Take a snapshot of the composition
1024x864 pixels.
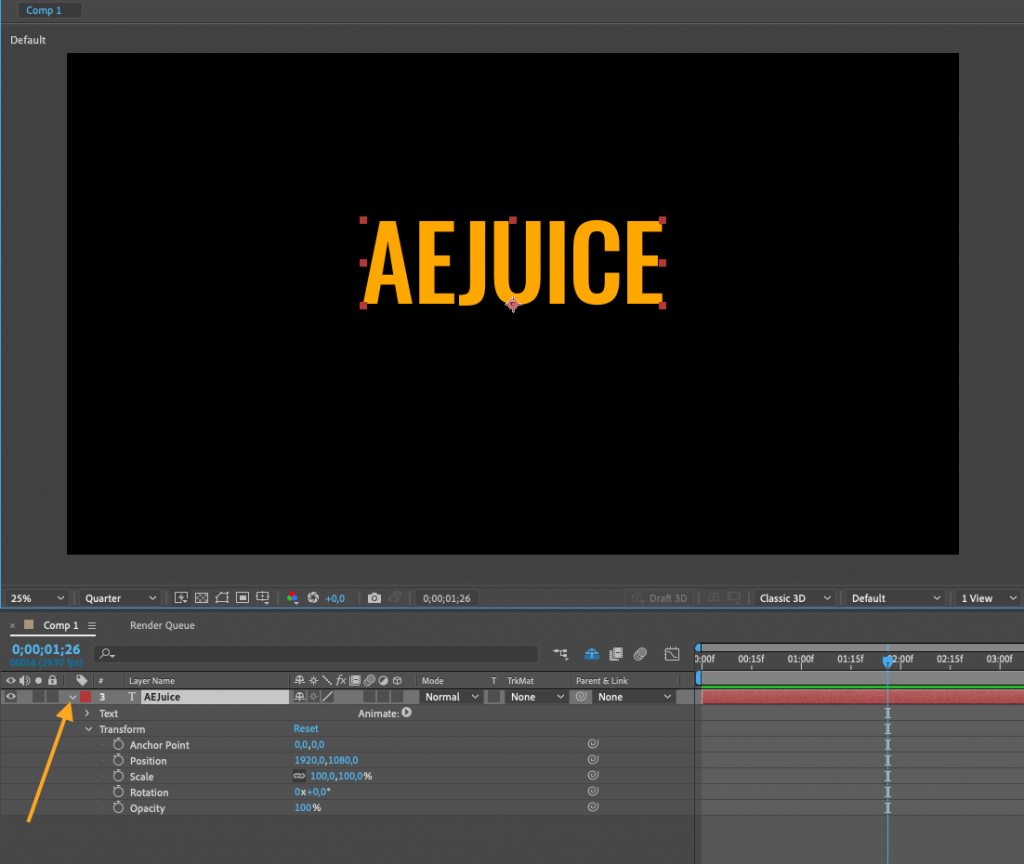[x=373, y=597]
